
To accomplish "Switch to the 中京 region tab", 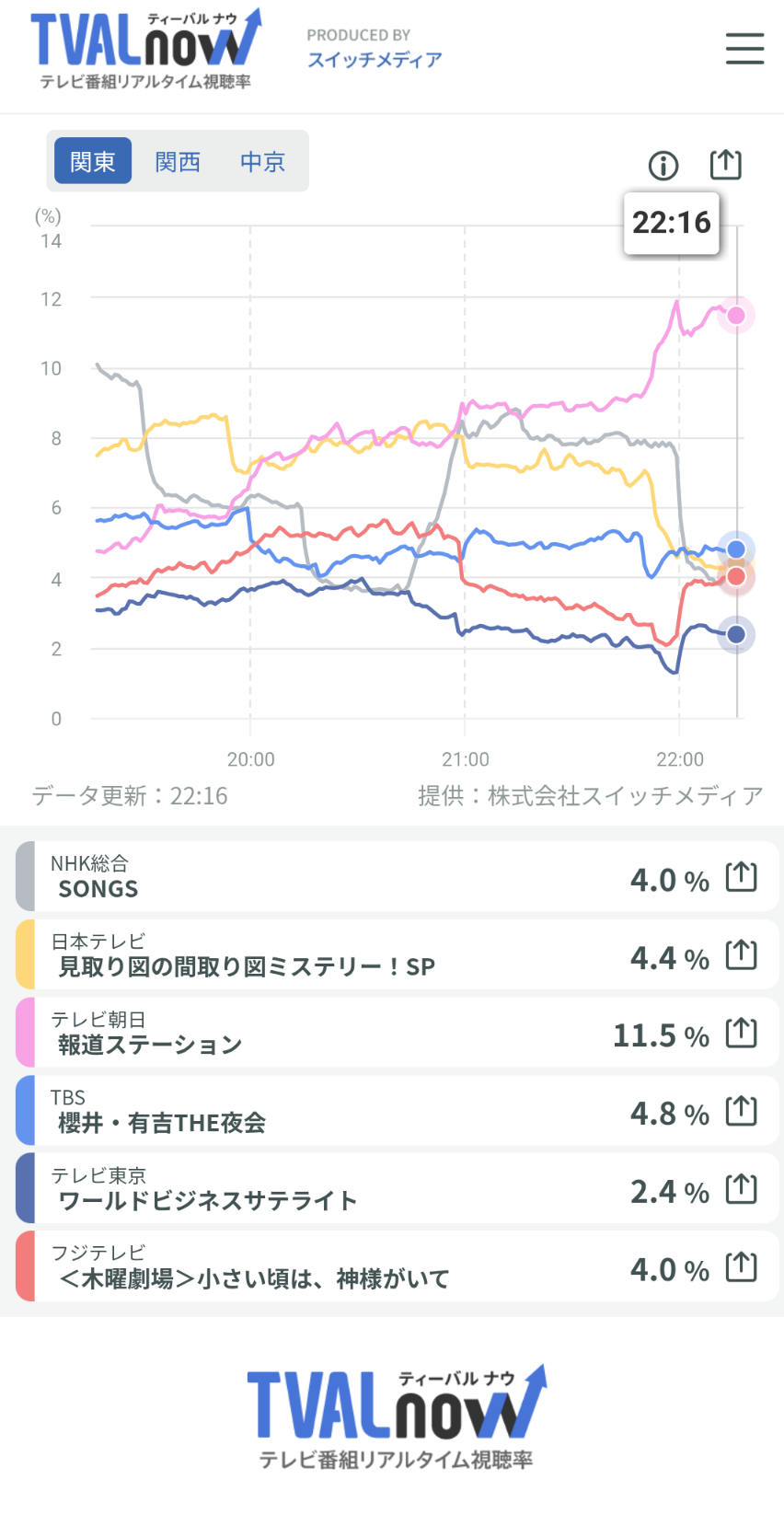I will click(x=262, y=162).
